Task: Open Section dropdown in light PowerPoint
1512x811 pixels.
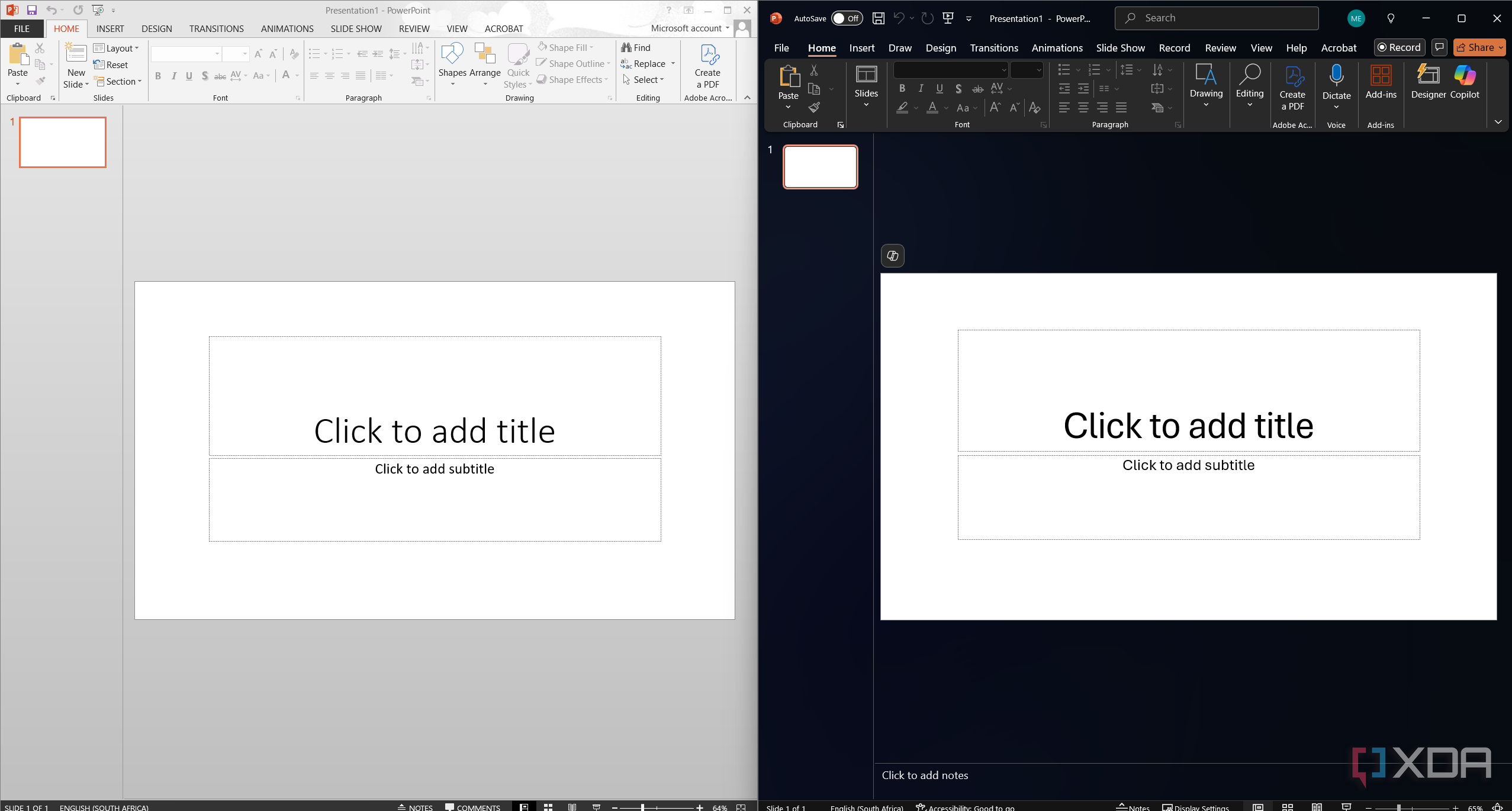Action: pos(118,82)
